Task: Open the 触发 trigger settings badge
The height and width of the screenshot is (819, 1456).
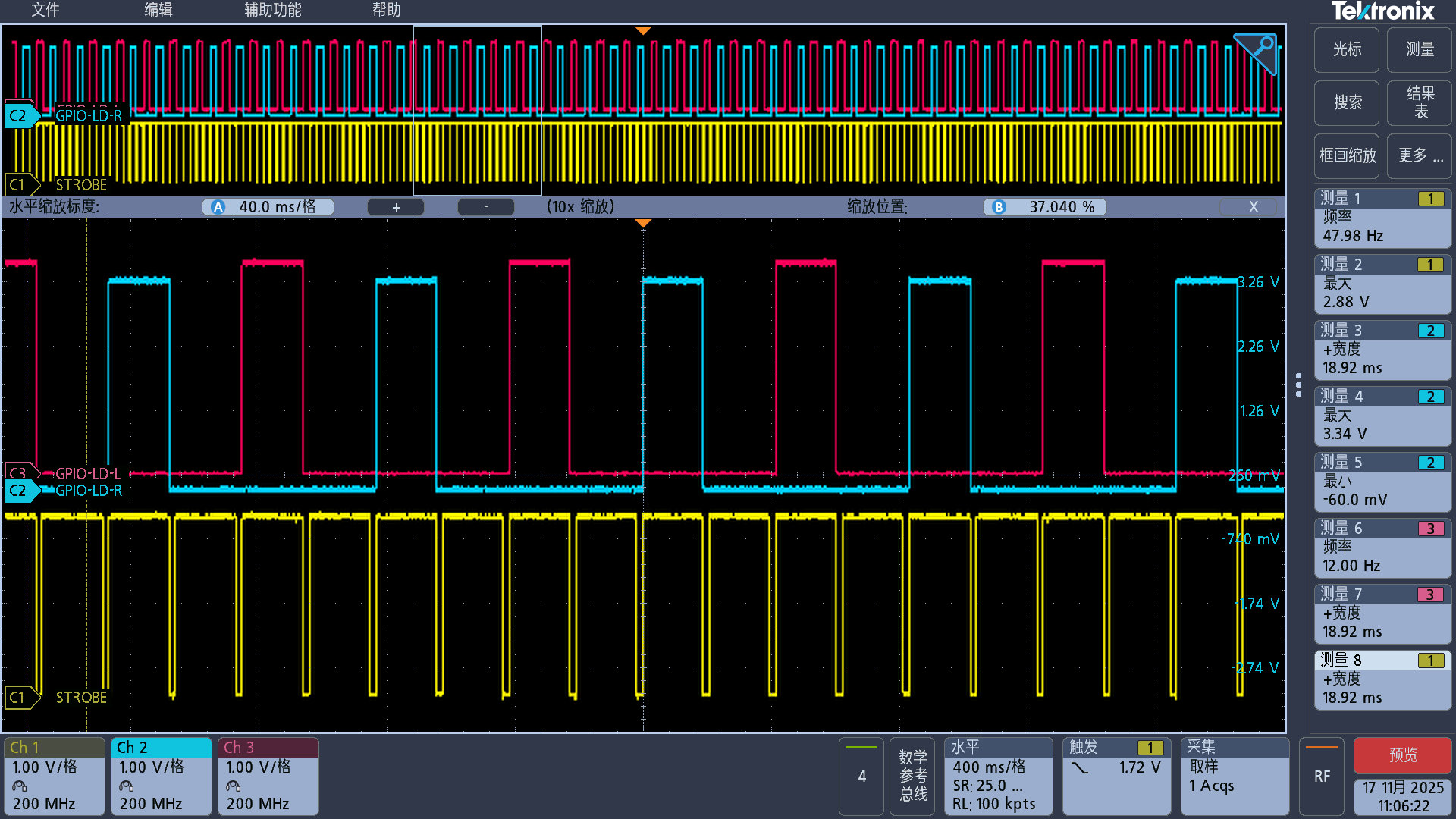Action: click(x=1116, y=775)
